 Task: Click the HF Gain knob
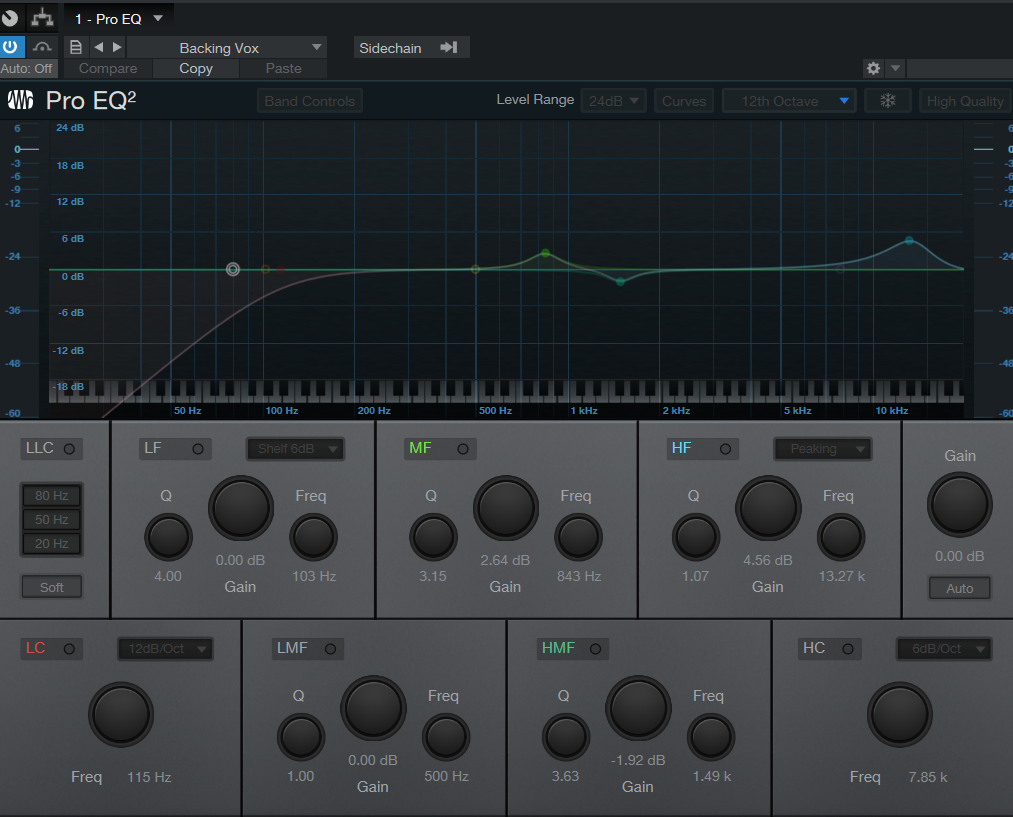coord(768,508)
